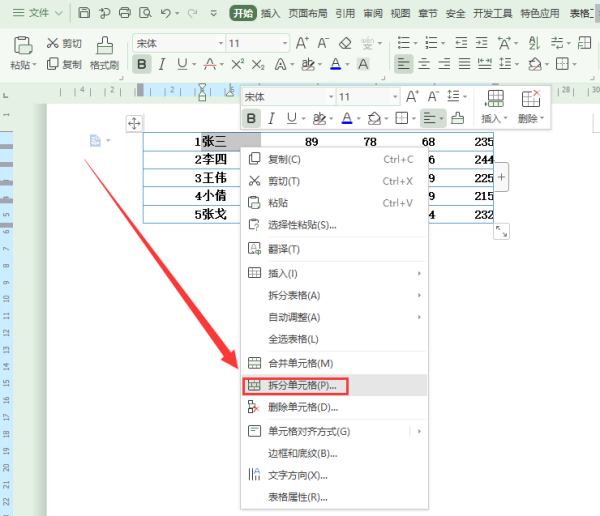Click the Increase Font Size icon in ribbon
This screenshot has height=516, width=600.
(x=302, y=43)
